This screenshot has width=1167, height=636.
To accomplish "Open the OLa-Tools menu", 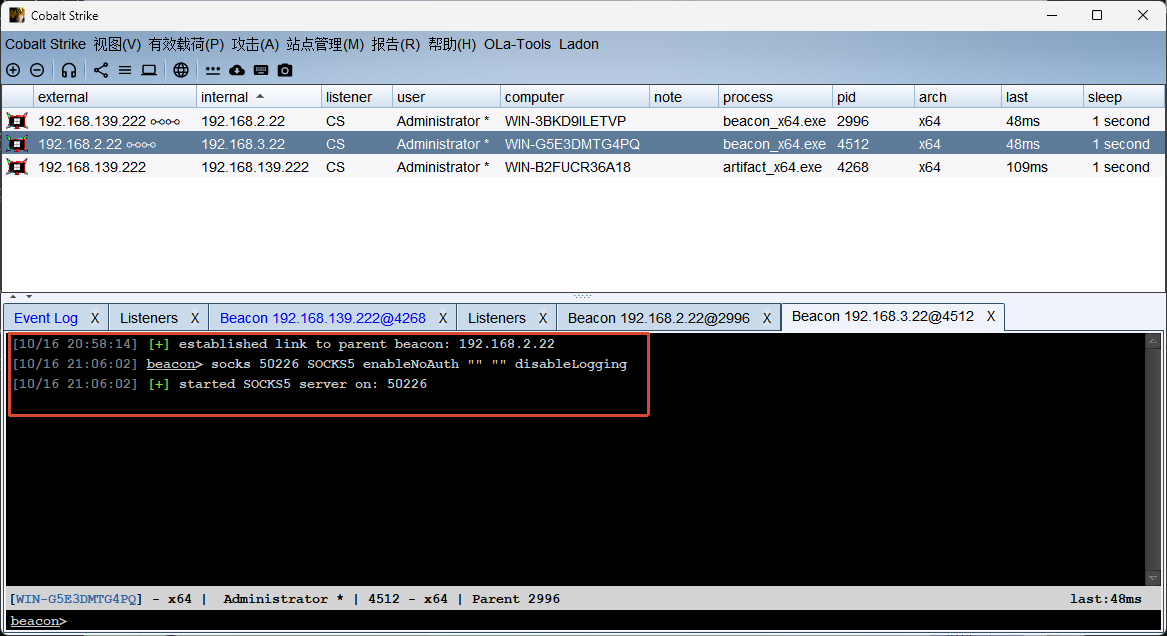I will point(517,45).
